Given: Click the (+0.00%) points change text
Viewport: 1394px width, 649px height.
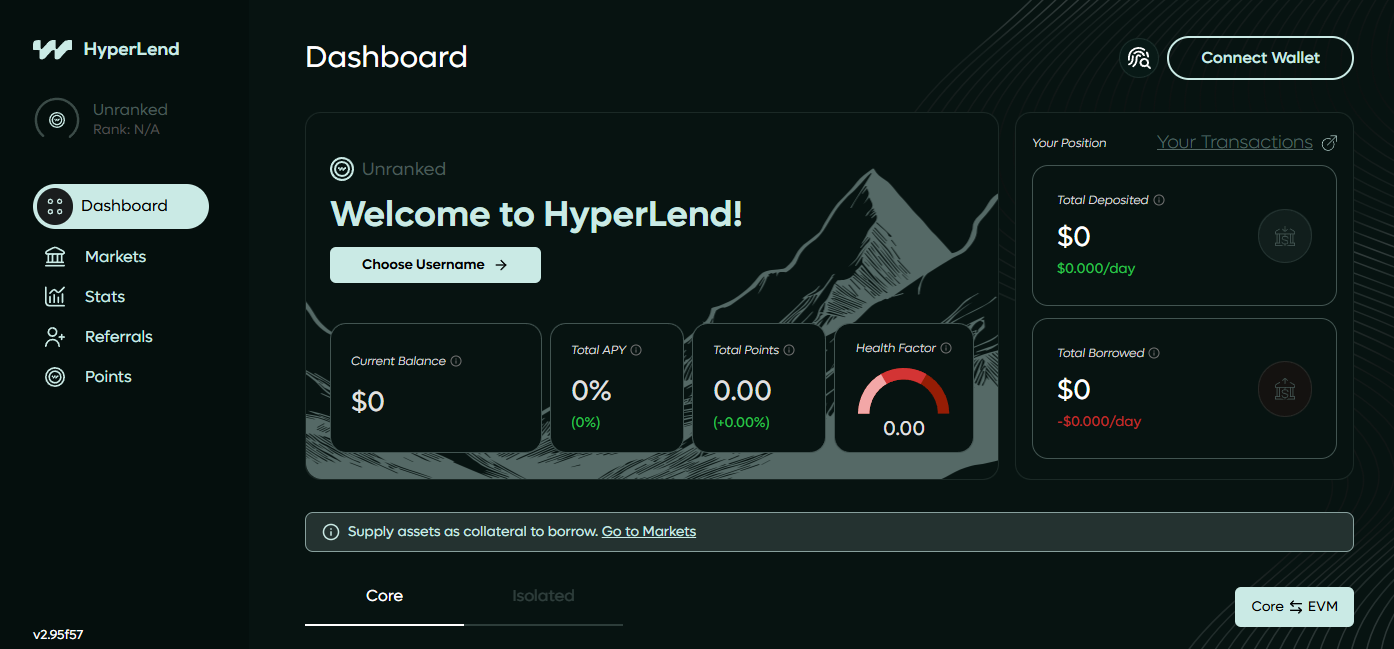Looking at the screenshot, I should click(741, 423).
